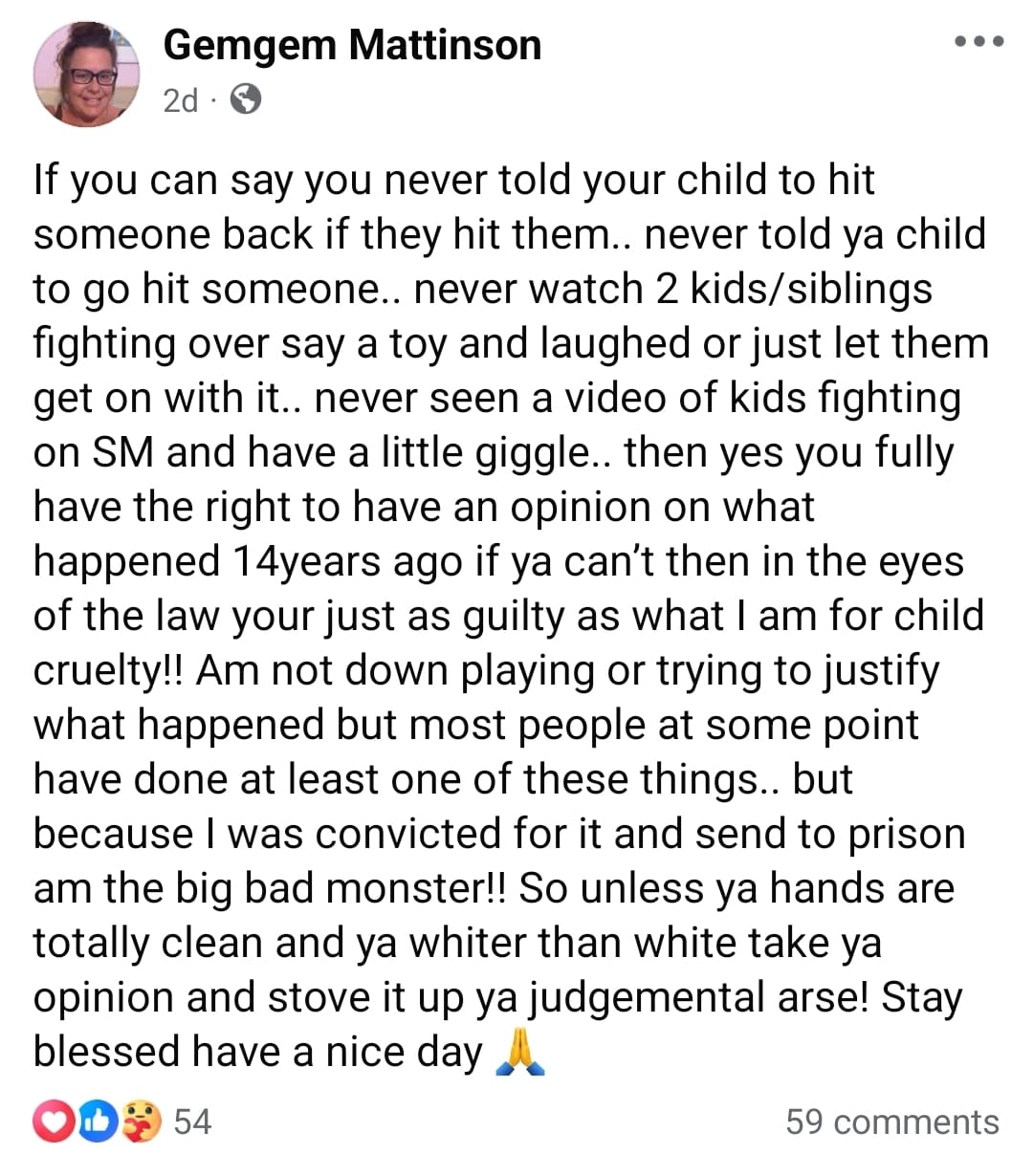This screenshot has width=1033, height=1176.
Task: Click the post line starting 'If you can say'
Action: (x=454, y=180)
